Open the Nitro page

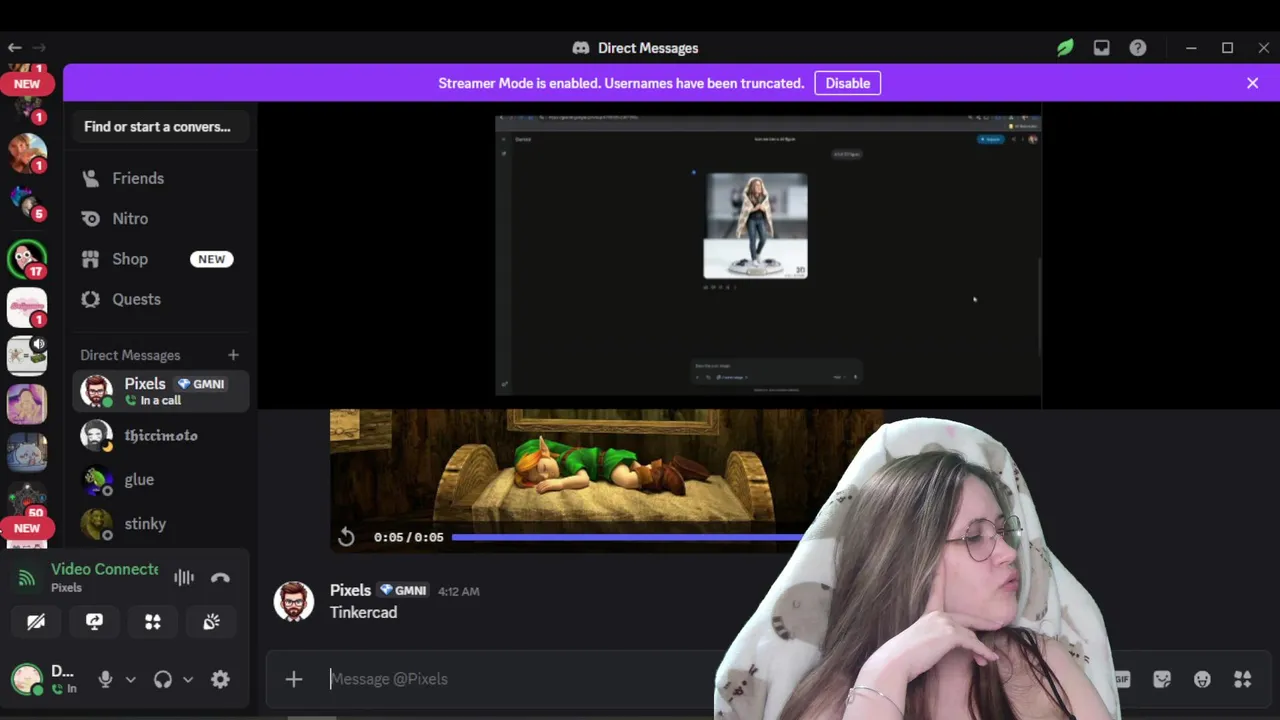[x=160, y=218]
